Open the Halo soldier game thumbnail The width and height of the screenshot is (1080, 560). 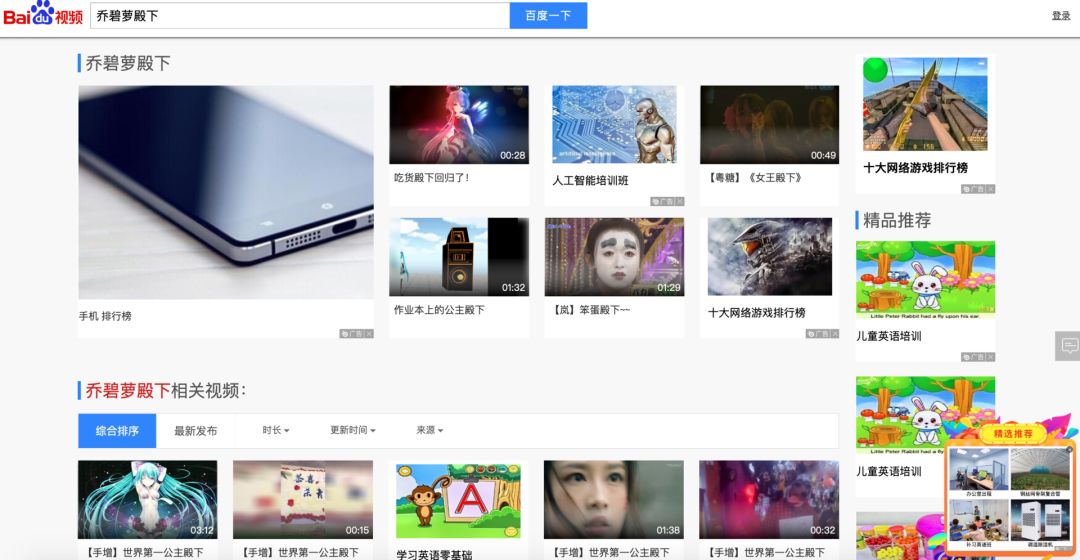[x=769, y=257]
